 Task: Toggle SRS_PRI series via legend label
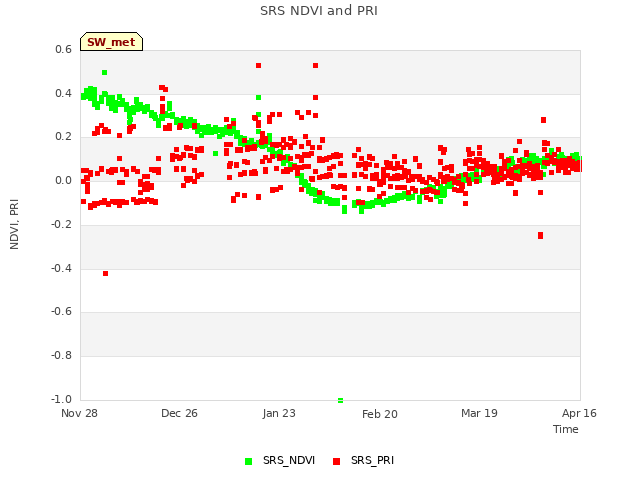pyautogui.click(x=372, y=460)
